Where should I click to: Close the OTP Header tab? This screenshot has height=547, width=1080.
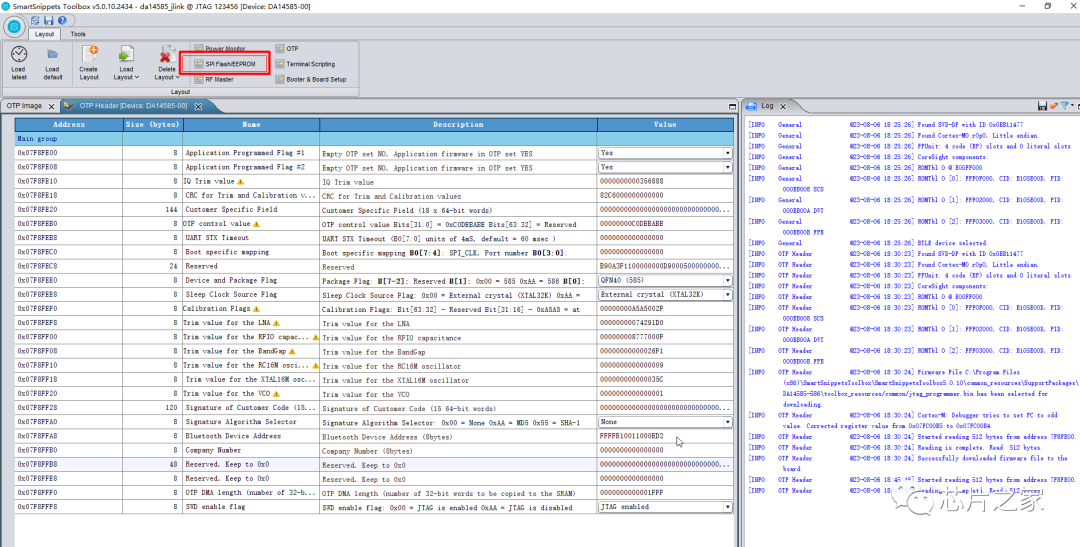click(198, 107)
